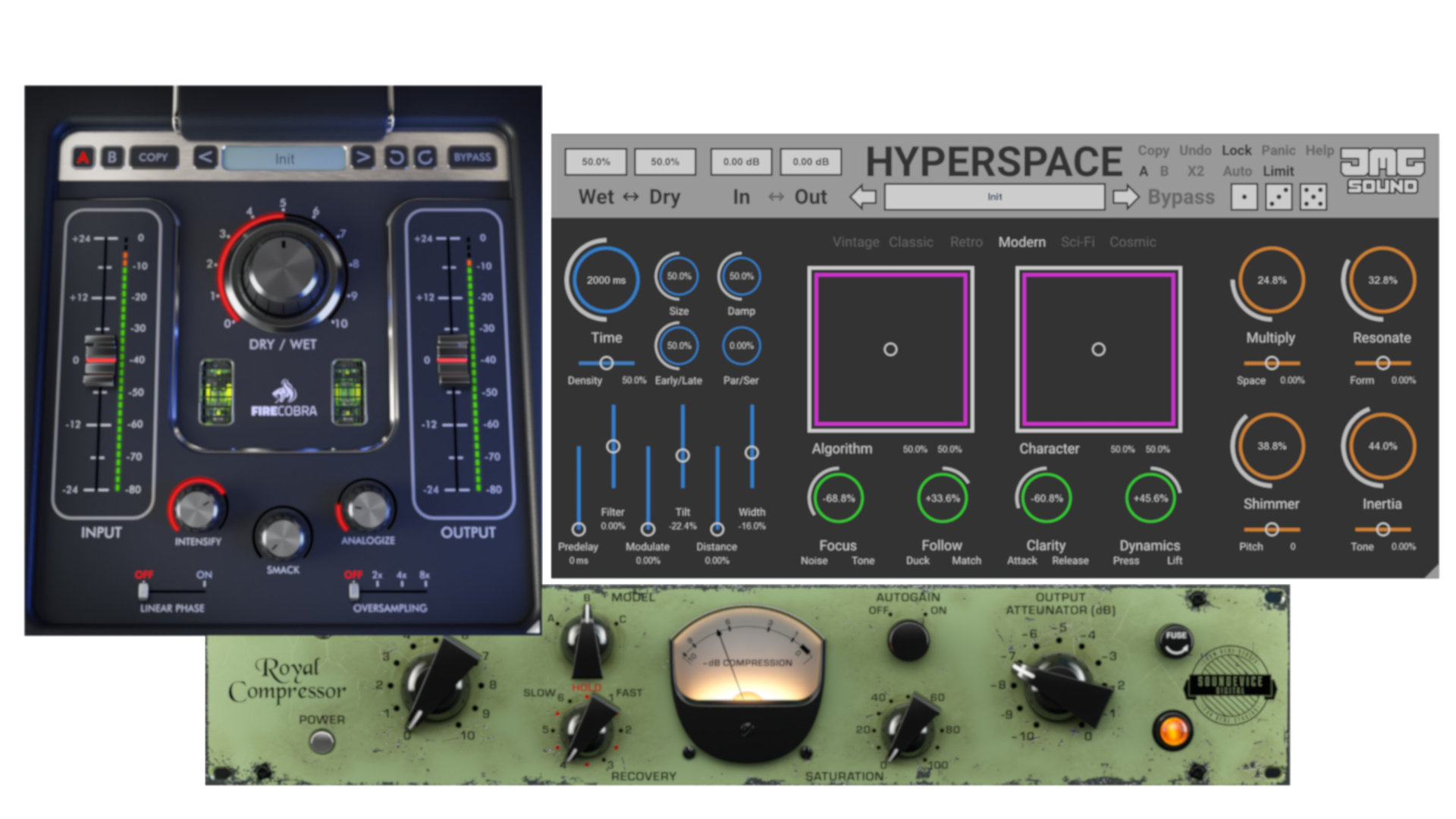Screen dimensions: 1456x819
Task: Click Hyperspace next preset arrow
Action: (1125, 198)
